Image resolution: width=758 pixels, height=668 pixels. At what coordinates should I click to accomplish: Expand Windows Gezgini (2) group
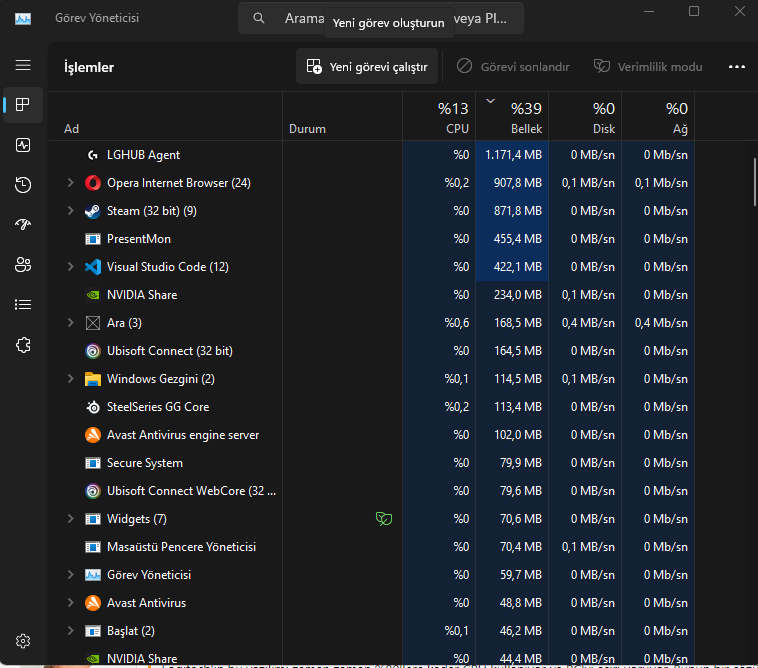click(x=71, y=379)
